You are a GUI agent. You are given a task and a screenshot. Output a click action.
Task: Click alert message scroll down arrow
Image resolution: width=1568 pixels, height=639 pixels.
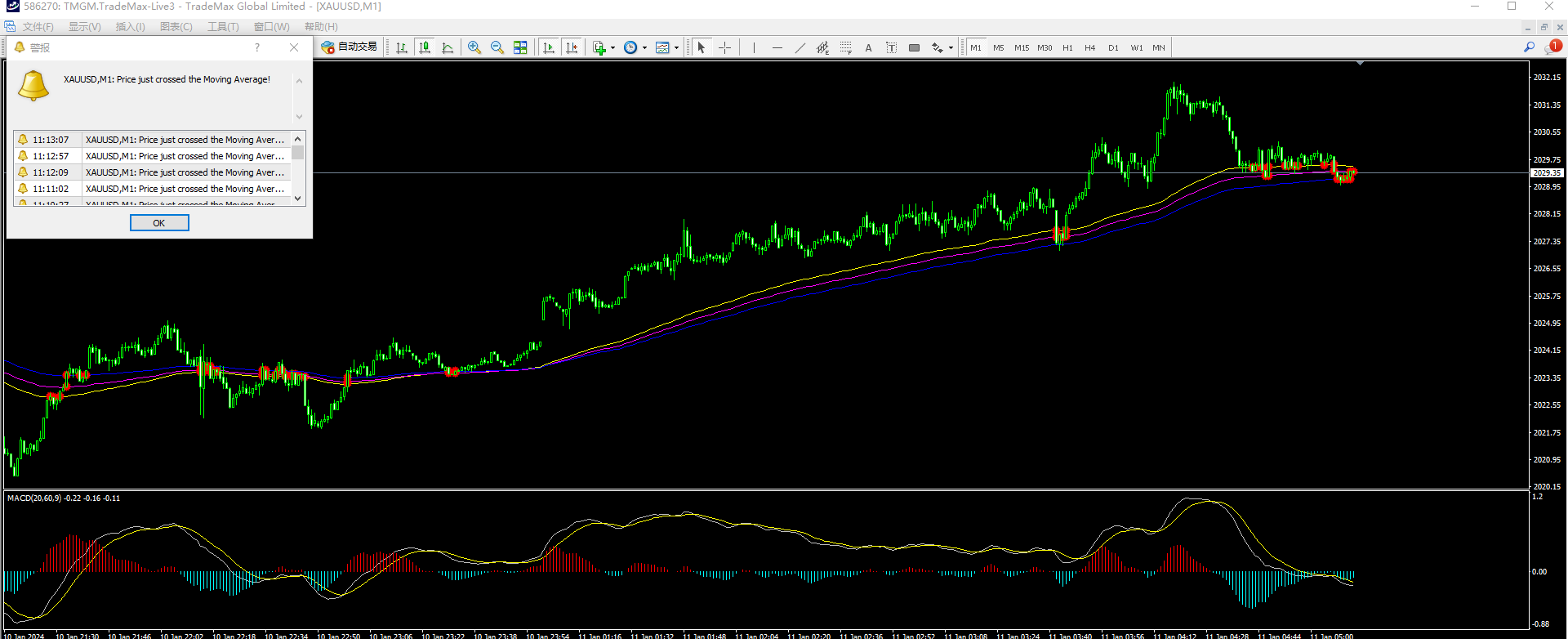point(299,116)
